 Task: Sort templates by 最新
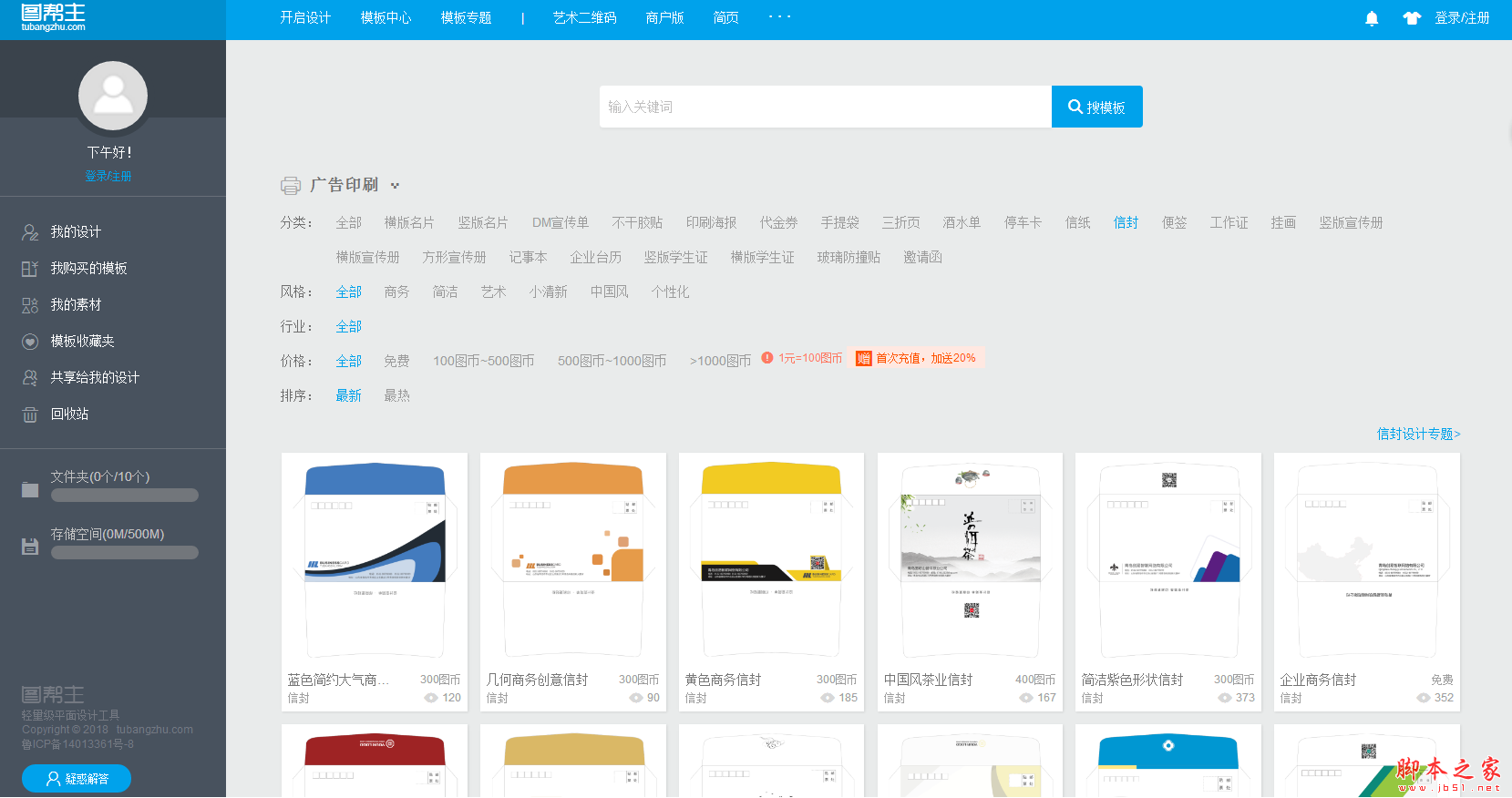pos(348,396)
